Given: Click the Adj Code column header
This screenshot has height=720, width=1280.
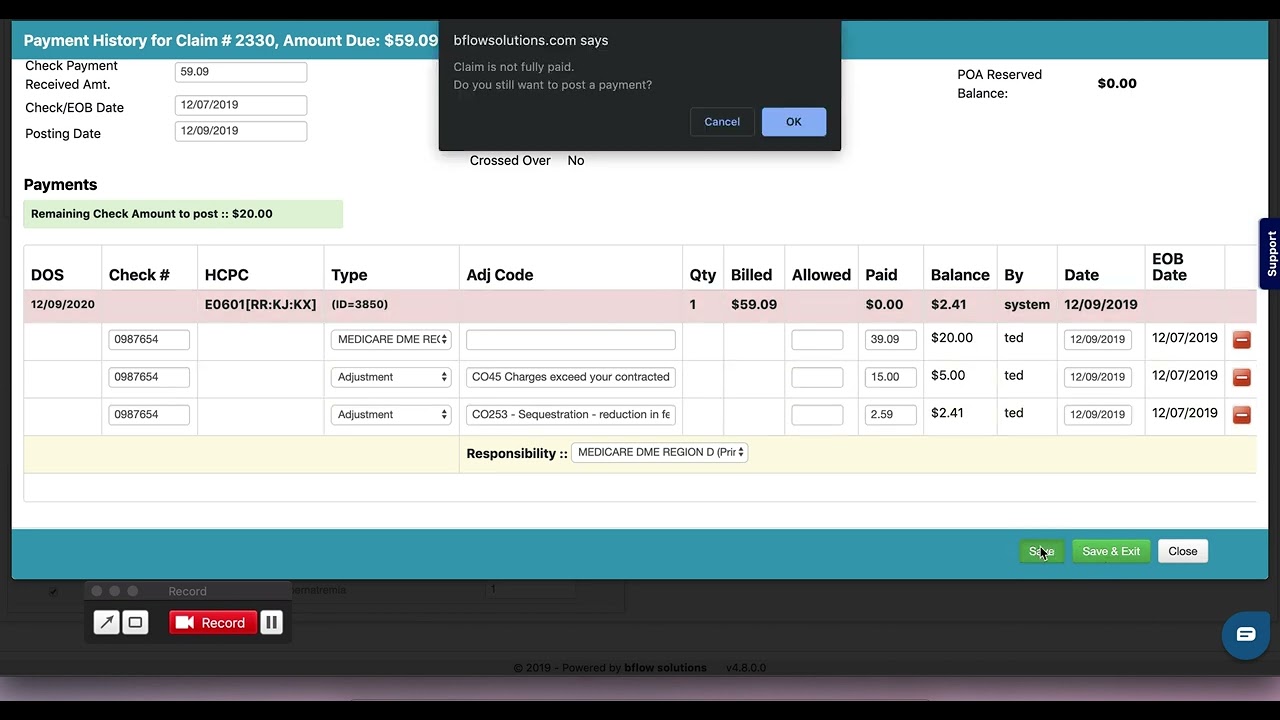Looking at the screenshot, I should pos(500,275).
